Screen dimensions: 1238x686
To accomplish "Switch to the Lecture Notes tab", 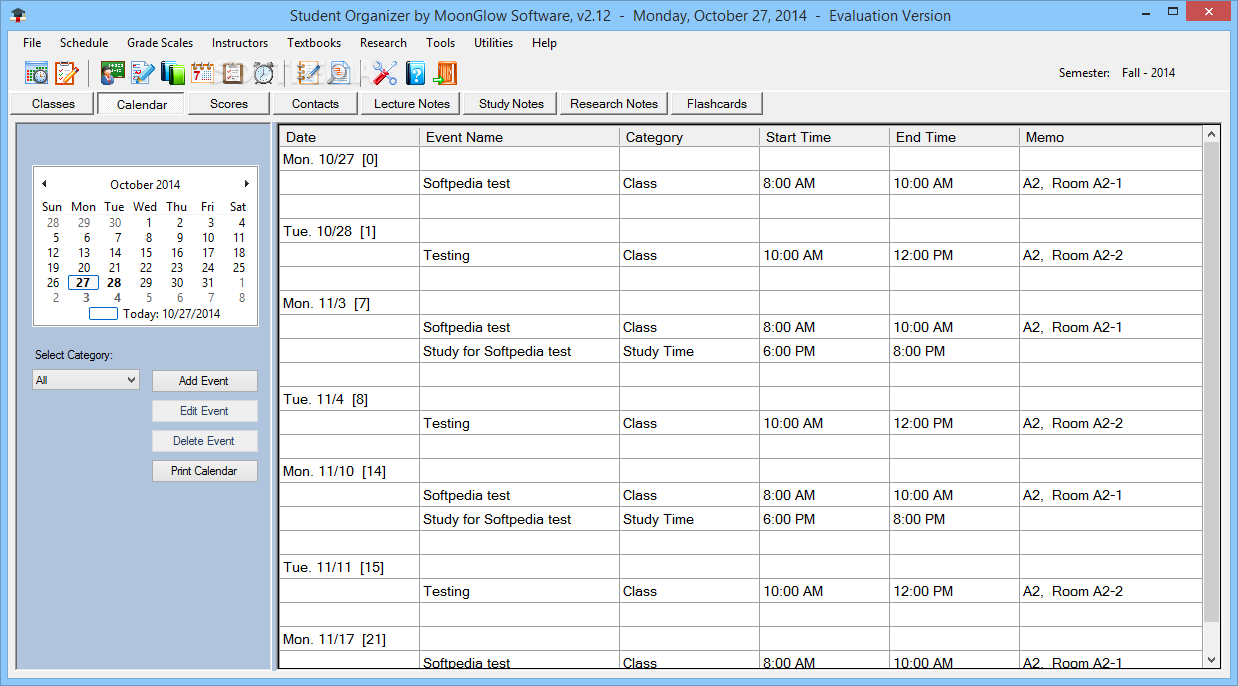I will tap(412, 103).
